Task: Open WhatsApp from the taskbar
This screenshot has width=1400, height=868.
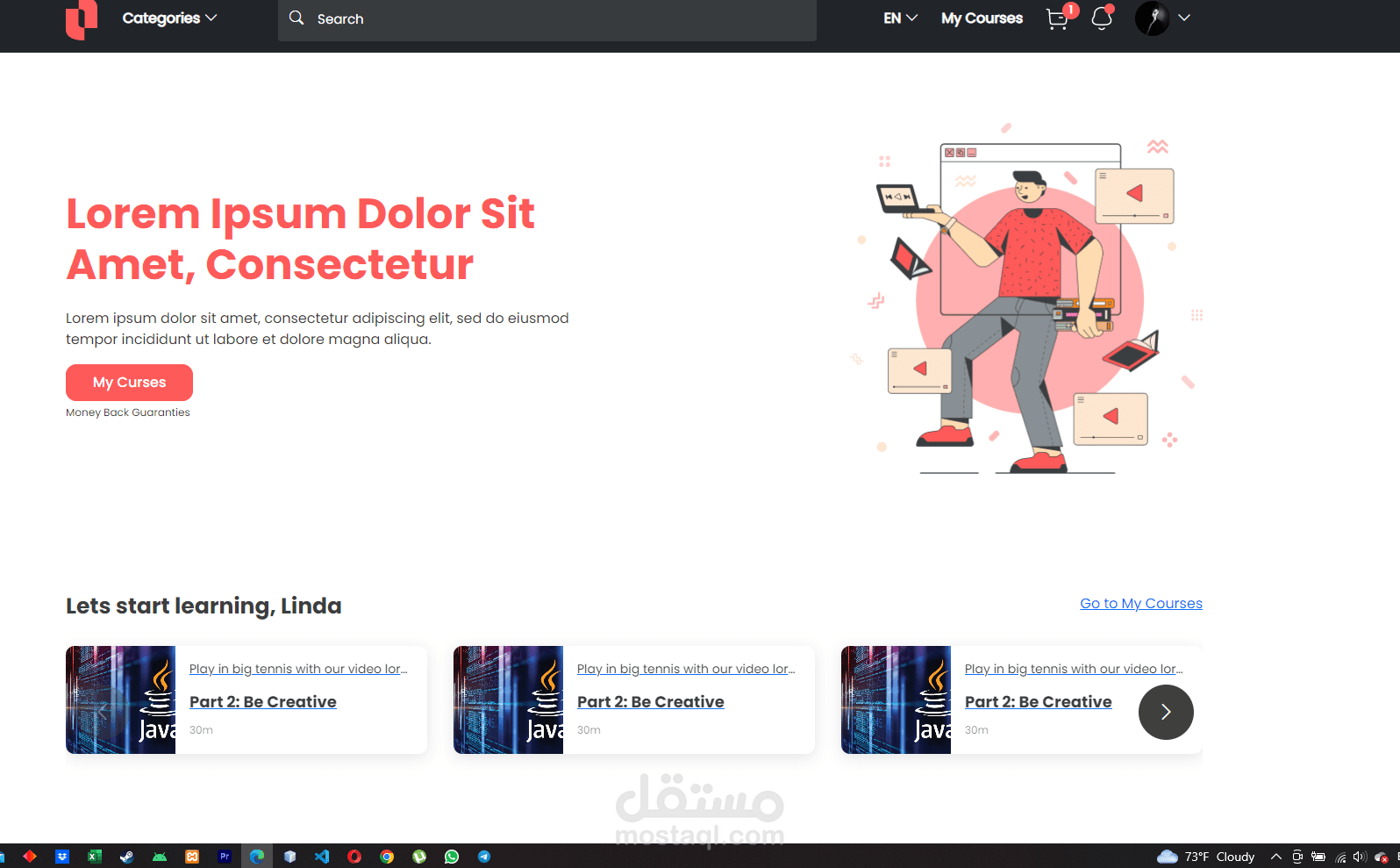Action: (x=452, y=857)
